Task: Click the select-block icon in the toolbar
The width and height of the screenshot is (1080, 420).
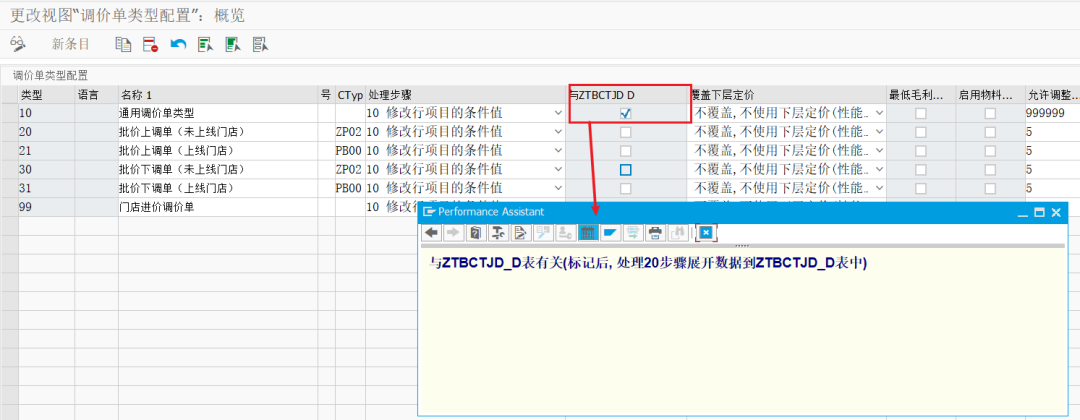Action: coord(233,45)
